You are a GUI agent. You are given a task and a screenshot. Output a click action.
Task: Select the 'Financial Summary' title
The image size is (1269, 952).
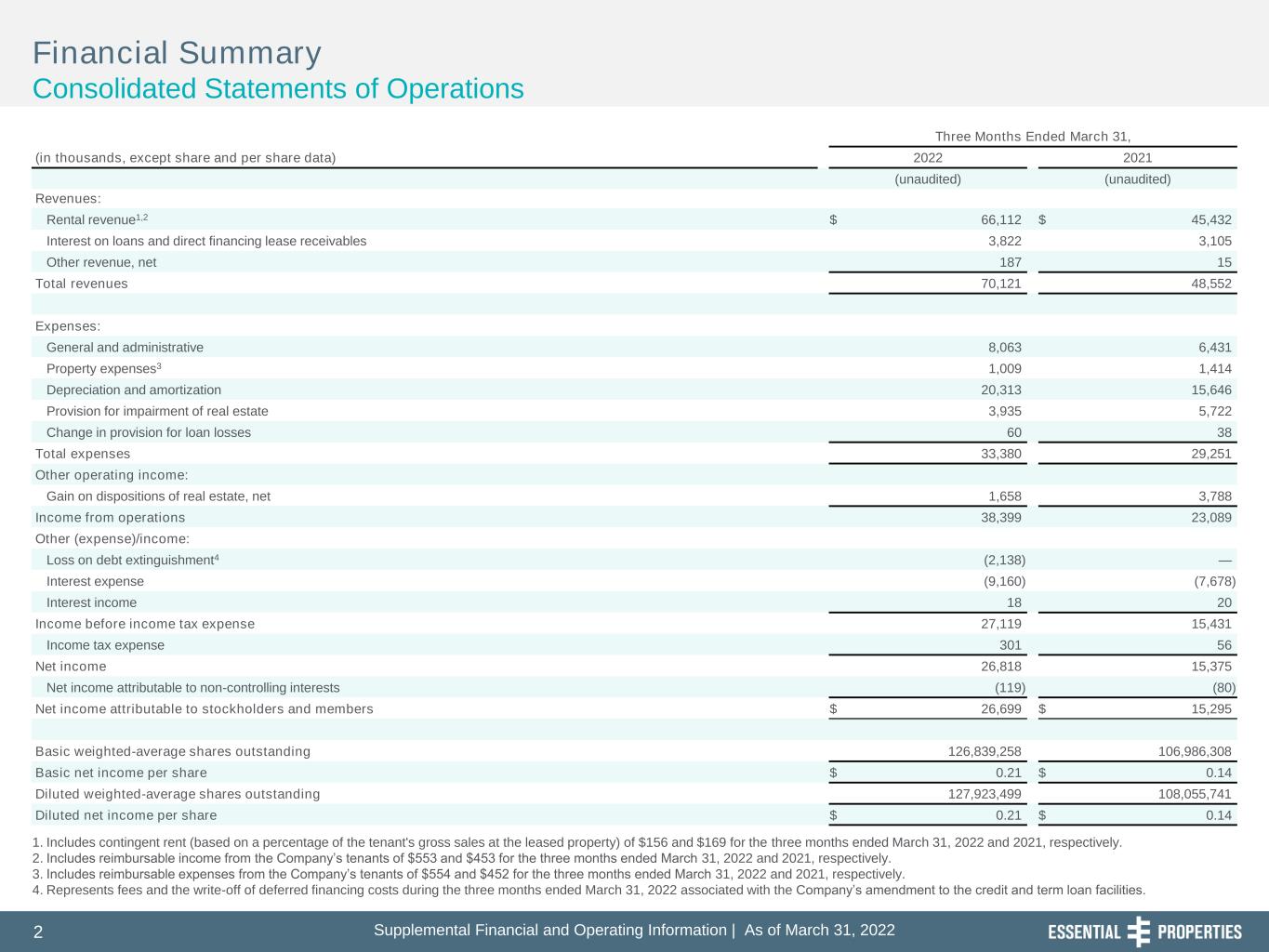point(178,53)
